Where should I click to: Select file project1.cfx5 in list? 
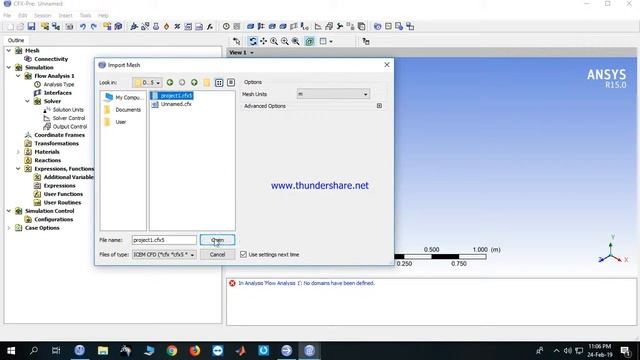point(172,96)
